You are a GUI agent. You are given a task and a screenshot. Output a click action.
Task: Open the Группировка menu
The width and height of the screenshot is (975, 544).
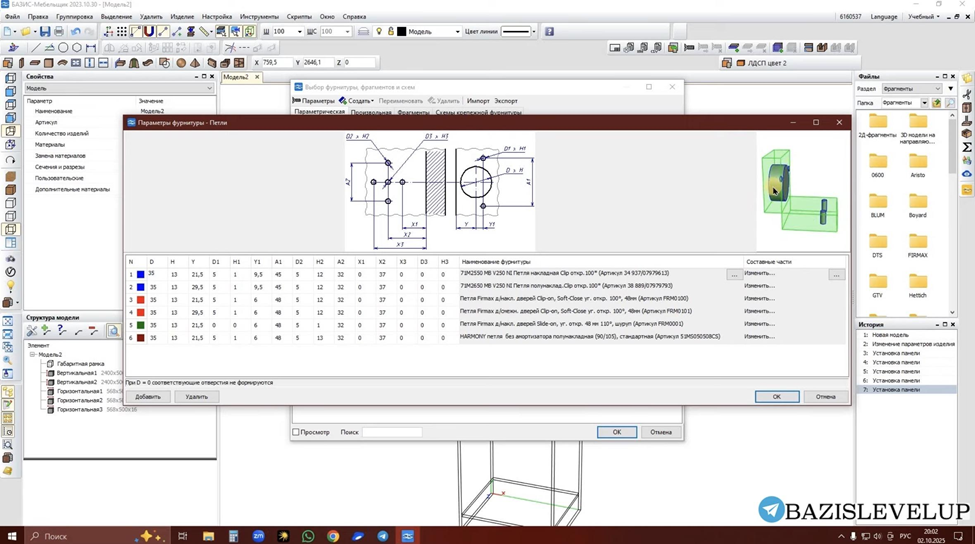tap(74, 17)
